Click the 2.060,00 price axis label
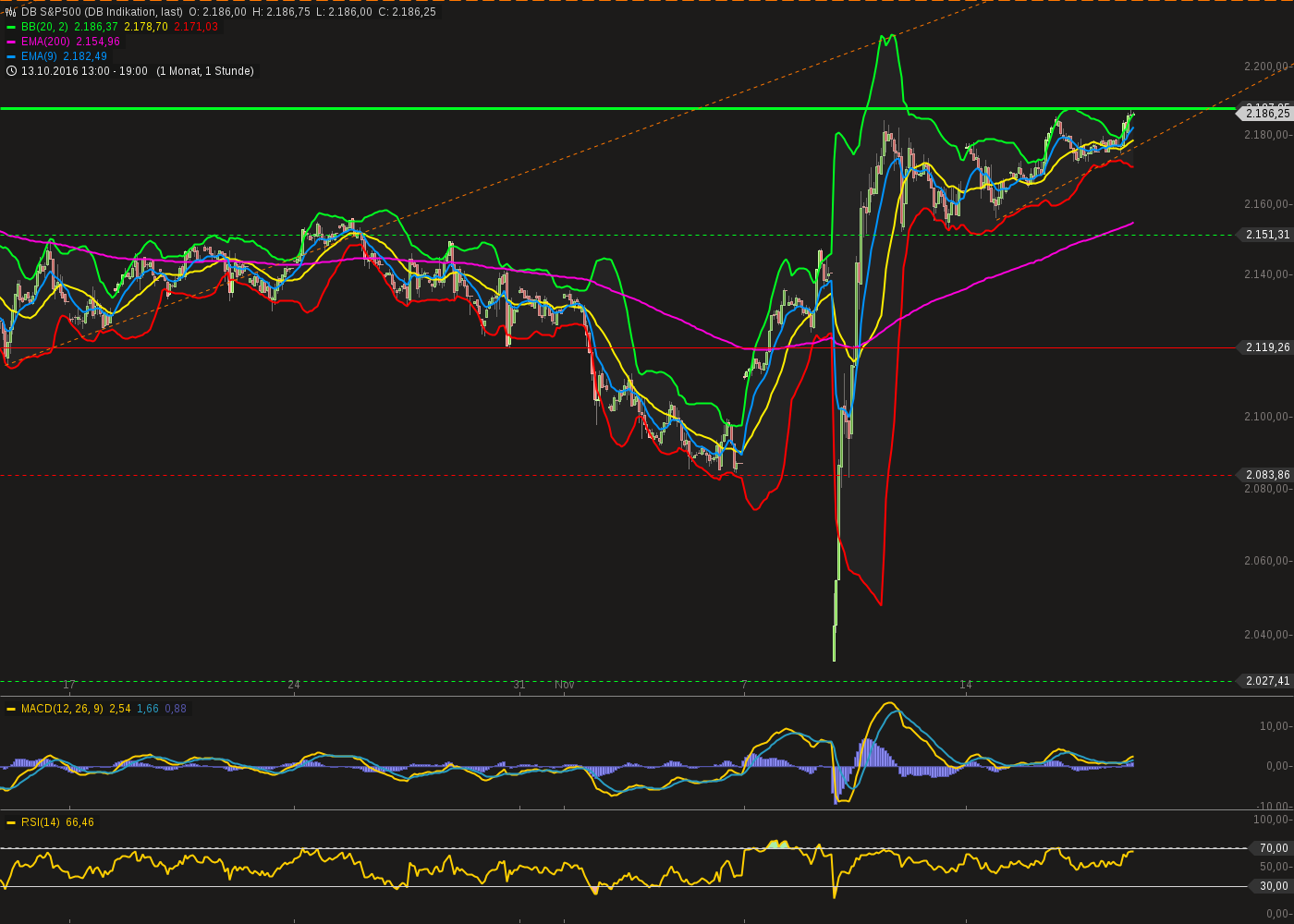This screenshot has width=1294, height=924. coord(1266,561)
